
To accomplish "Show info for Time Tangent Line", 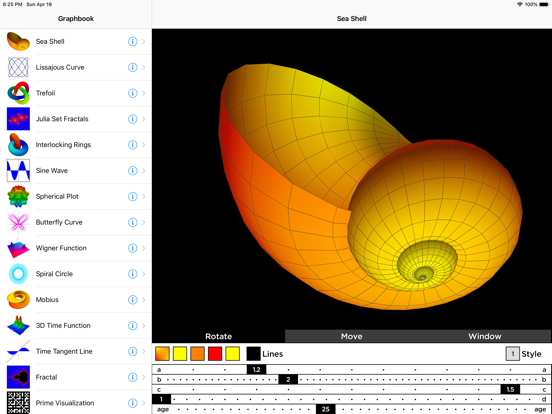I will 132,351.
